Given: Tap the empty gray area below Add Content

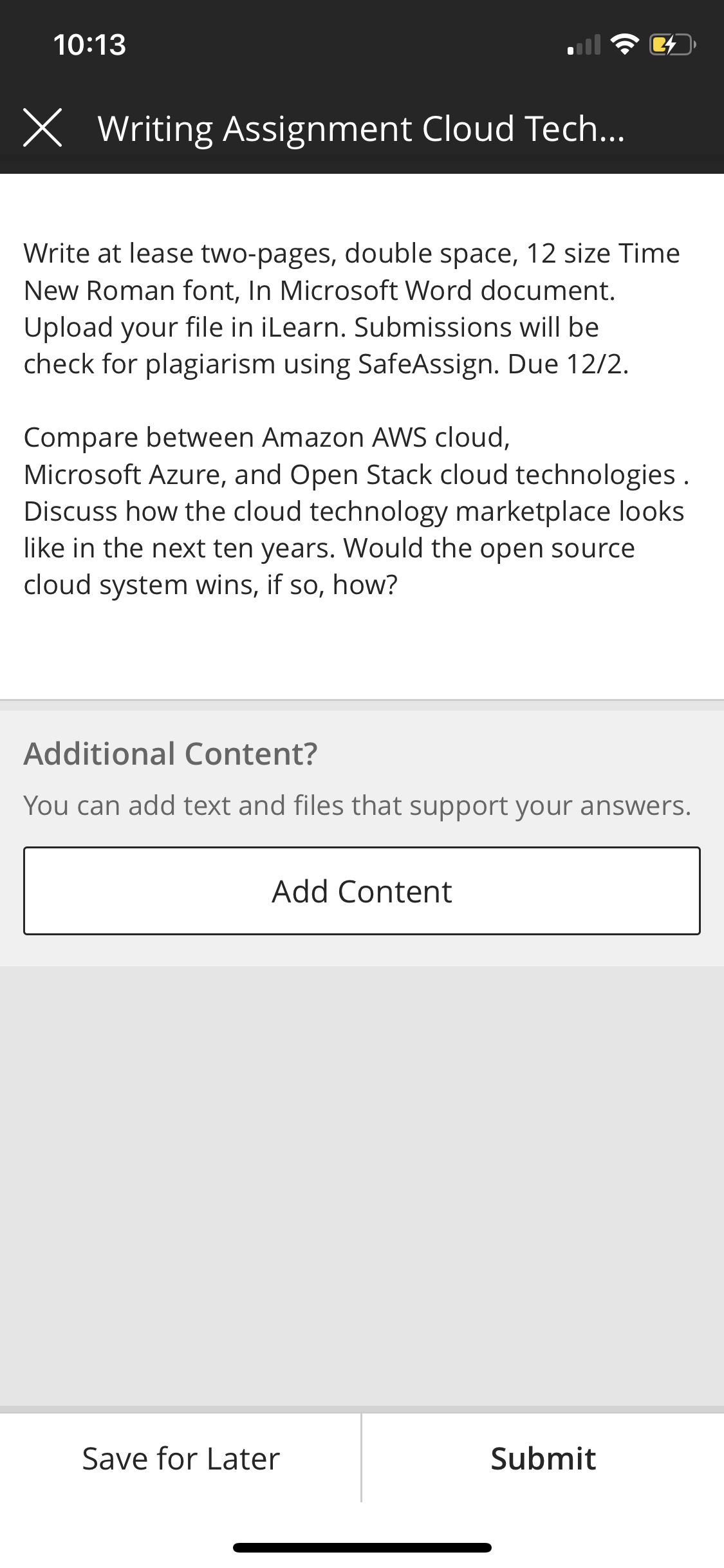Looking at the screenshot, I should [x=362, y=1184].
